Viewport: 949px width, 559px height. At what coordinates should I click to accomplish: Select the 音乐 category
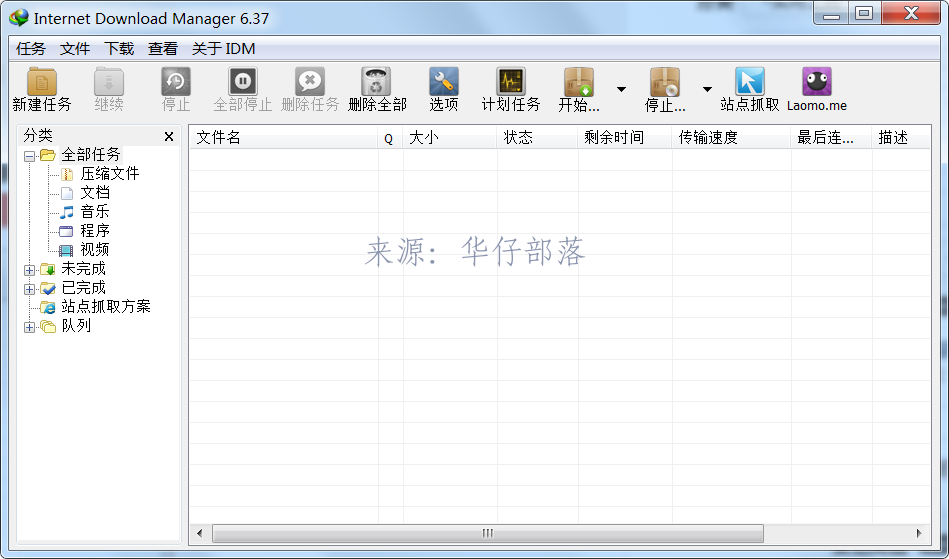click(95, 212)
